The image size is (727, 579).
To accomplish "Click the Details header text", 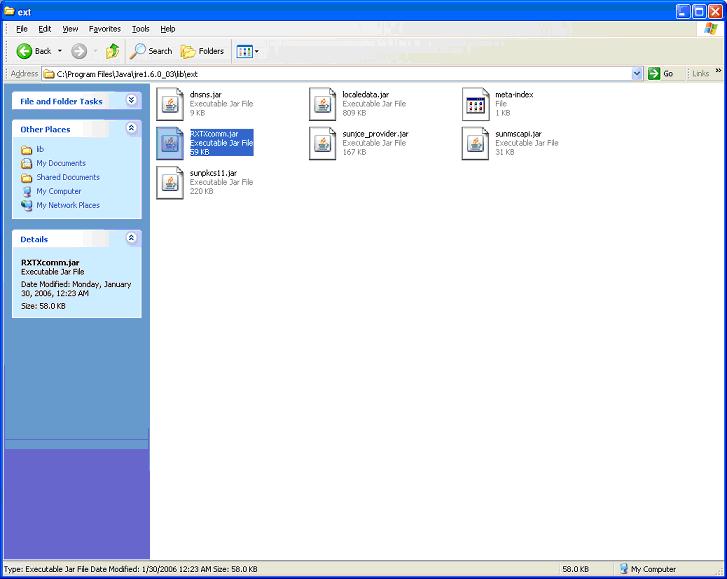I will coord(34,239).
